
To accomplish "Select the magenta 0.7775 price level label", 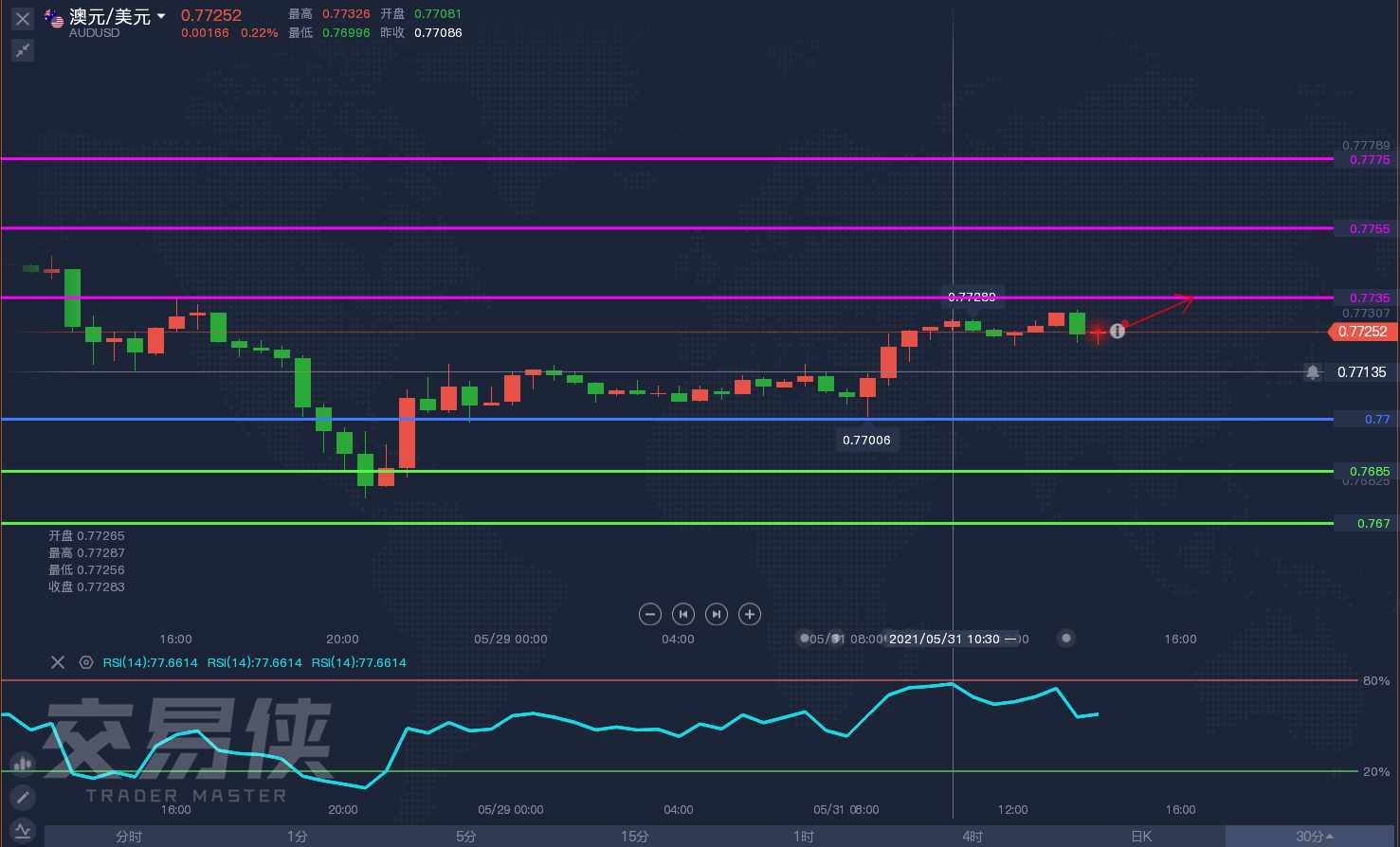I will coord(1370,159).
